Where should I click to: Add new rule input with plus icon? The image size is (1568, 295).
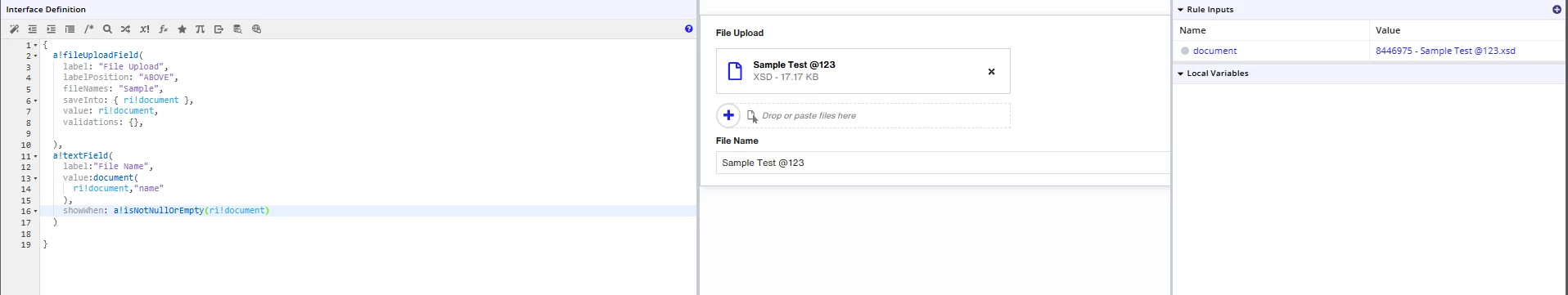tap(1557, 10)
